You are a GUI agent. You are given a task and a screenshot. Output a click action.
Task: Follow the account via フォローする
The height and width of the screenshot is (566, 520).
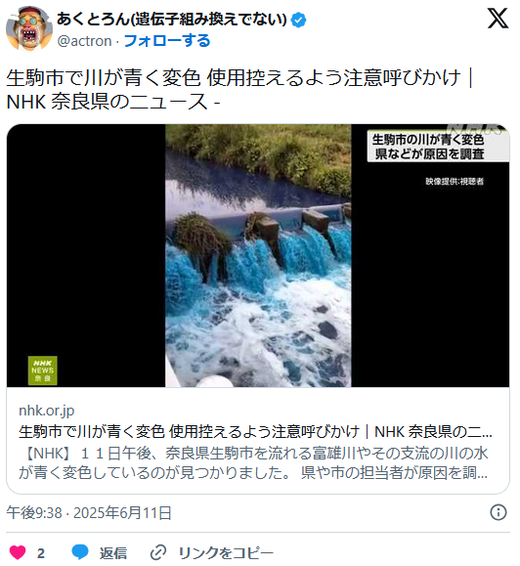pos(167,41)
